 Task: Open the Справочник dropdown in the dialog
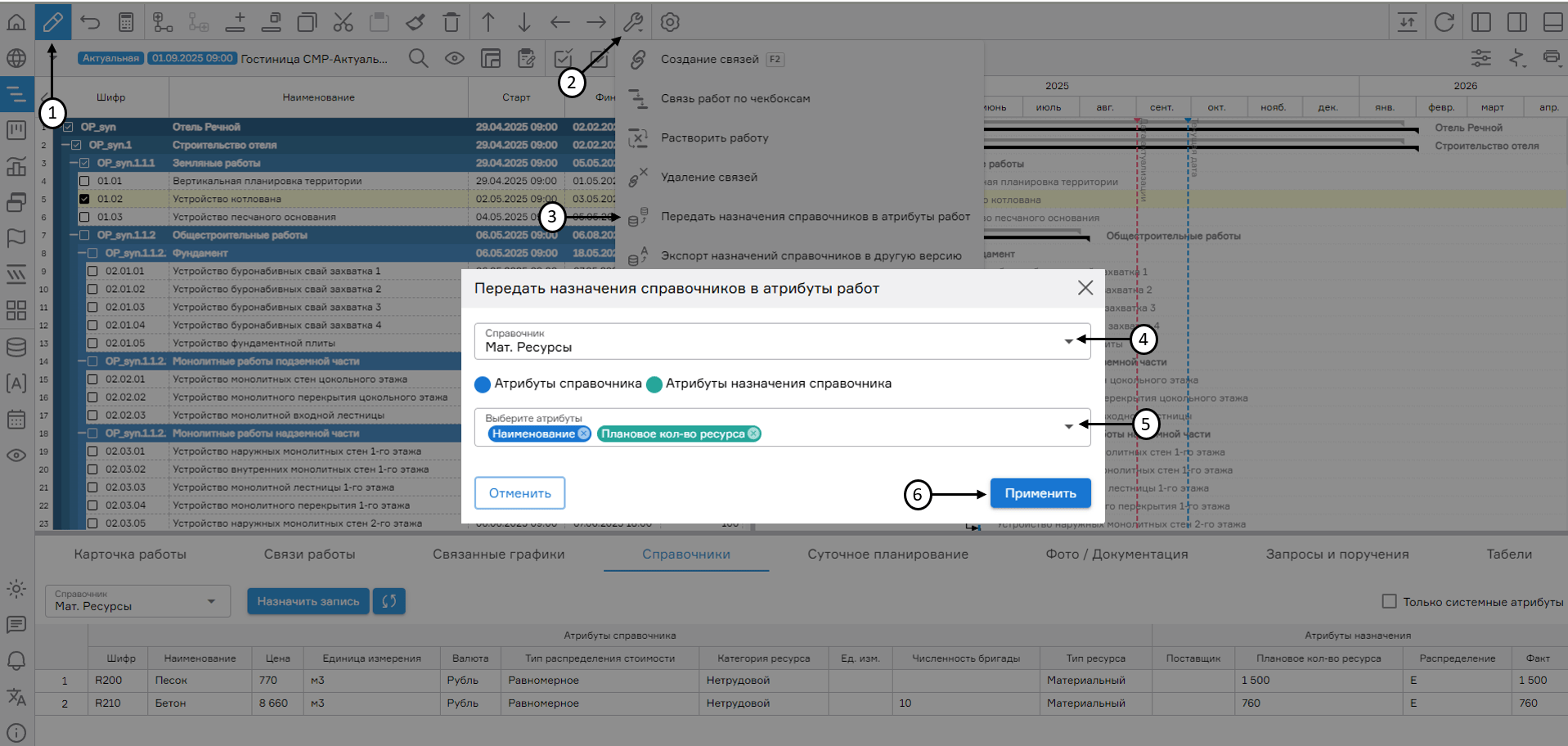[x=1067, y=341]
